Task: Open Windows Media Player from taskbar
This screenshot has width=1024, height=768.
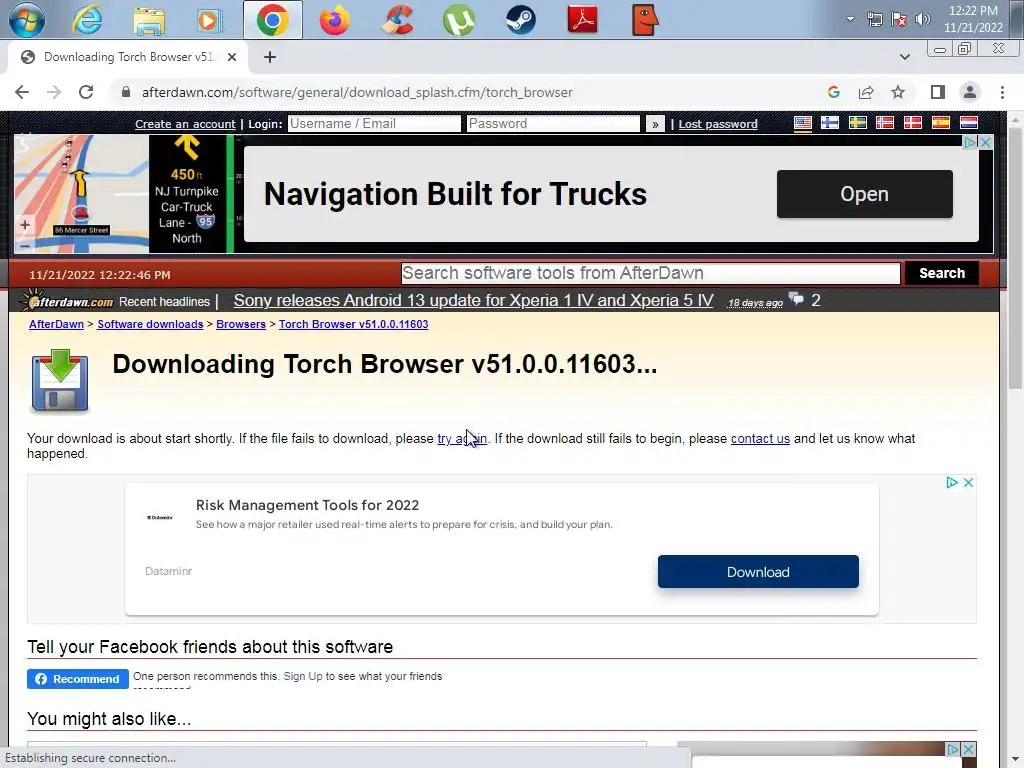Action: [x=210, y=20]
